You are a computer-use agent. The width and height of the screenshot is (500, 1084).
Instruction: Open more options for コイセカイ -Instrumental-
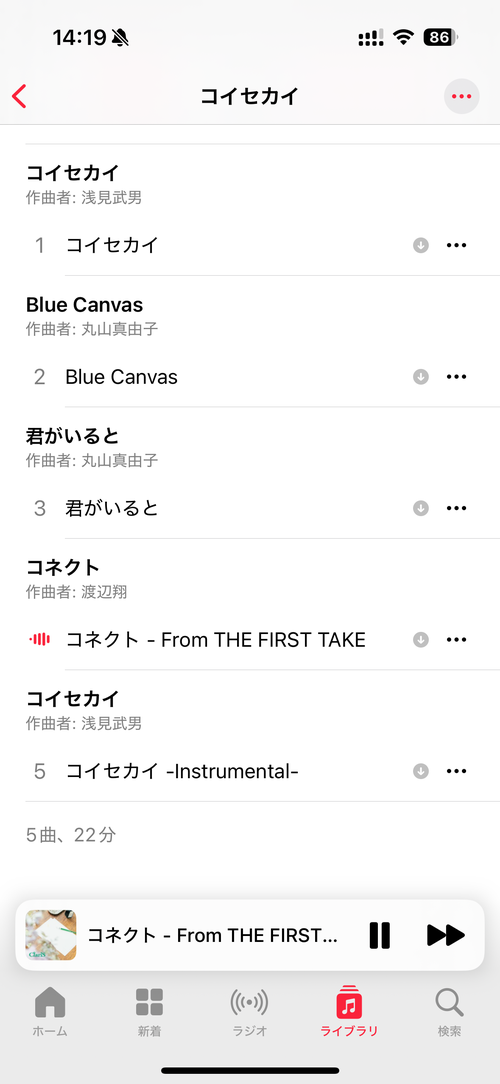[x=456, y=771]
